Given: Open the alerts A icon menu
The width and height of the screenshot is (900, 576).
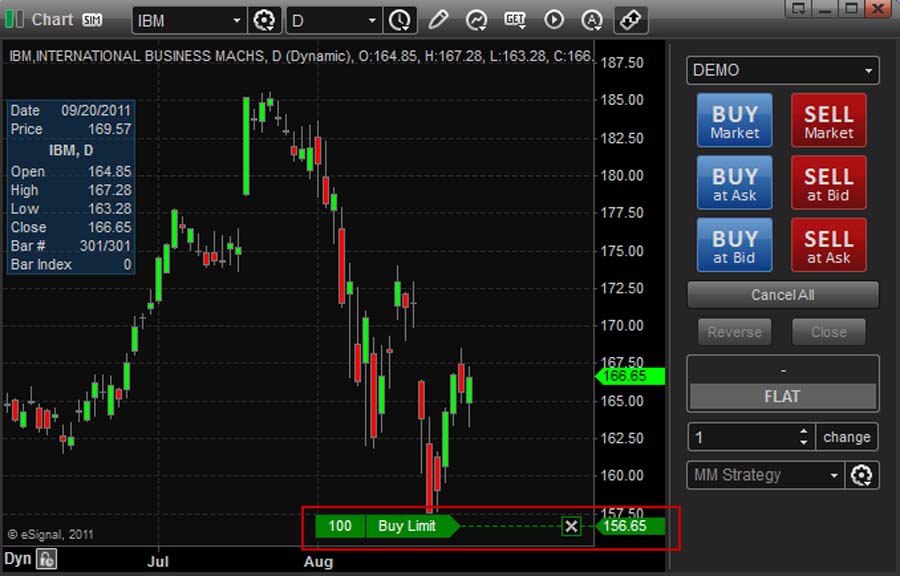Looking at the screenshot, I should pyautogui.click(x=591, y=21).
